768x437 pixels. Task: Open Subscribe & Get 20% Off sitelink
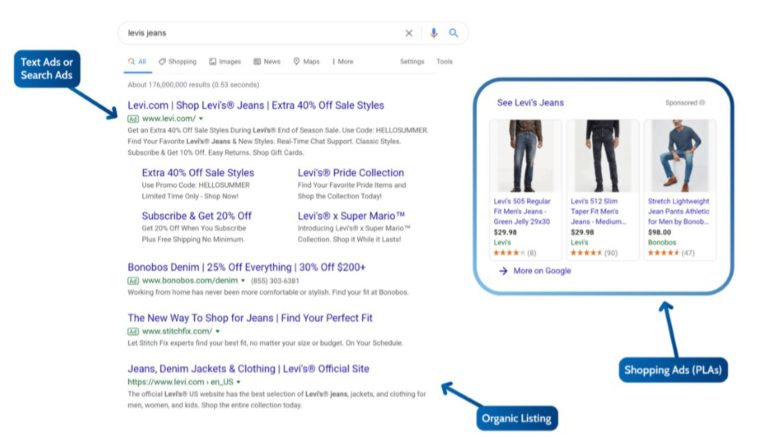[196, 216]
